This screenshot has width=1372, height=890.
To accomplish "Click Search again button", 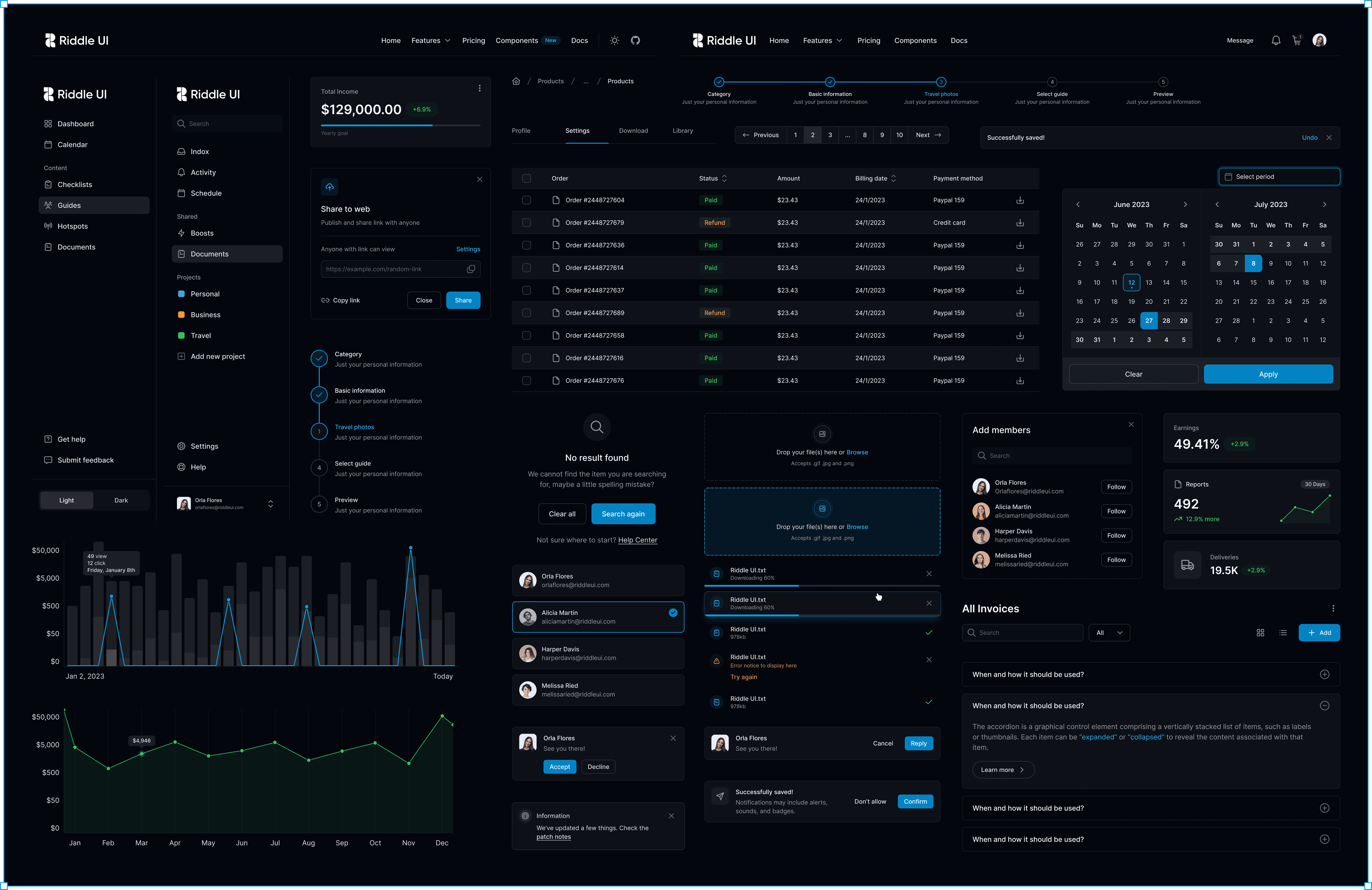I will click(623, 514).
